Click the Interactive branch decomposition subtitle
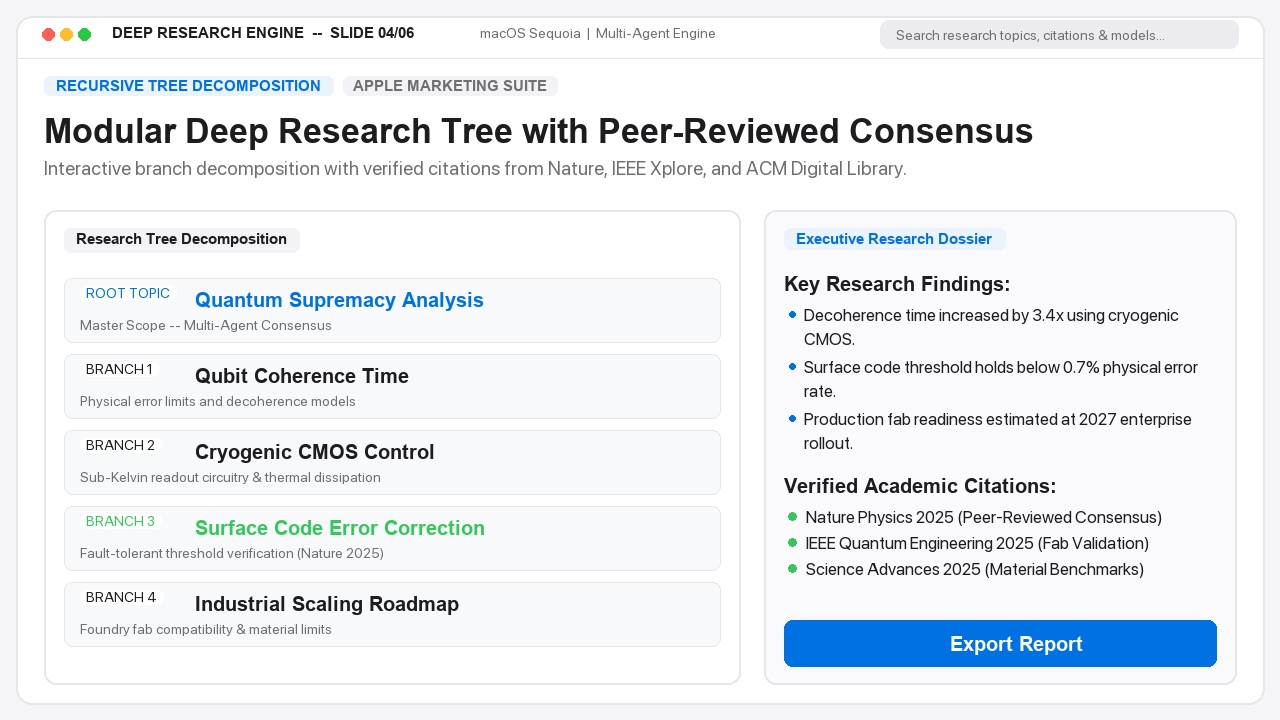Screen dimensions: 1280x720 (x=475, y=169)
